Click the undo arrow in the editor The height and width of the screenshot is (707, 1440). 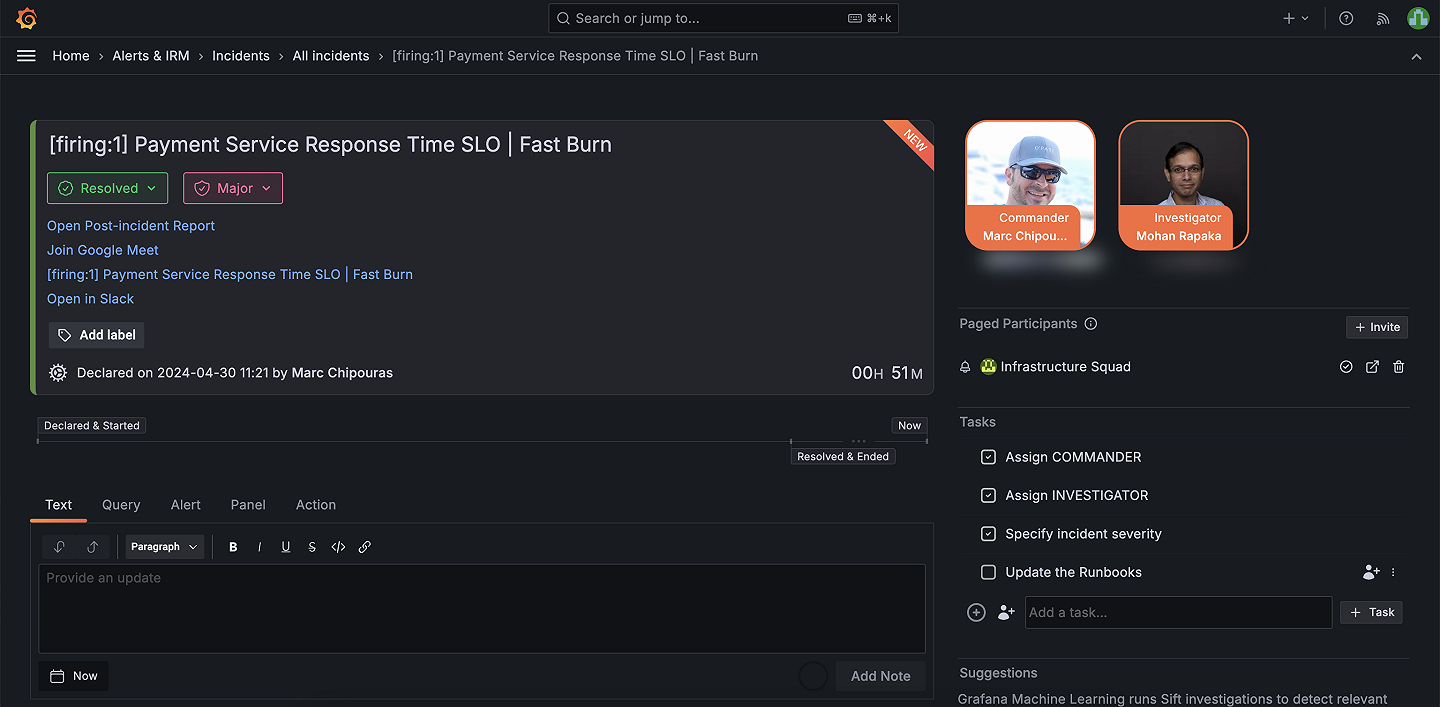59,546
